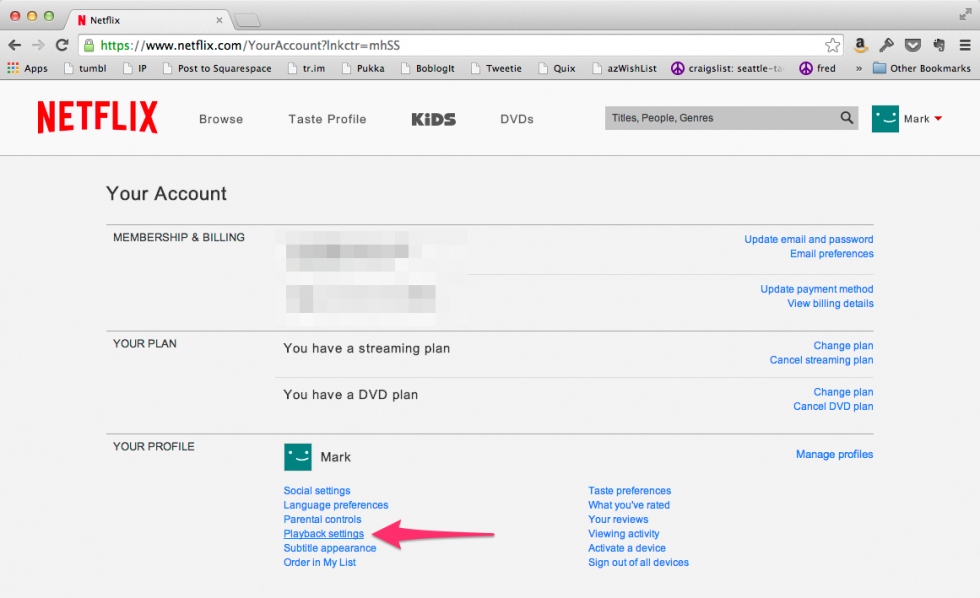980x598 pixels.
Task: Open the fred bookmark with peace icon
Action: click(817, 68)
